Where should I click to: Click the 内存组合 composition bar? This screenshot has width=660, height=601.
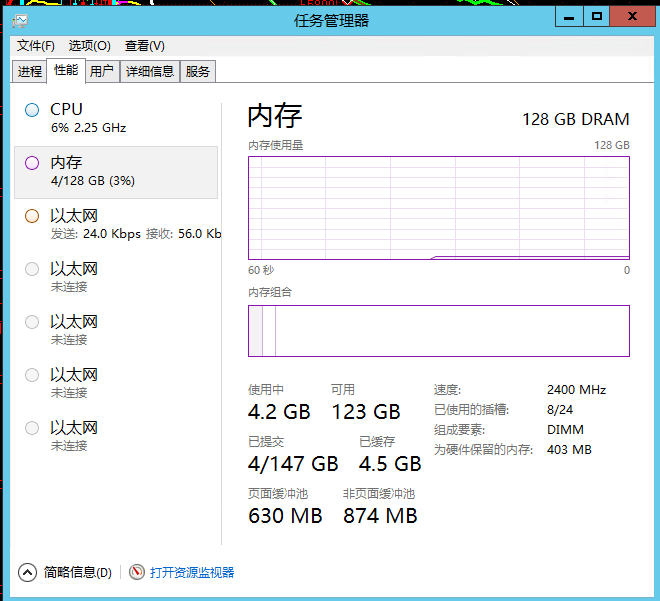(439, 331)
